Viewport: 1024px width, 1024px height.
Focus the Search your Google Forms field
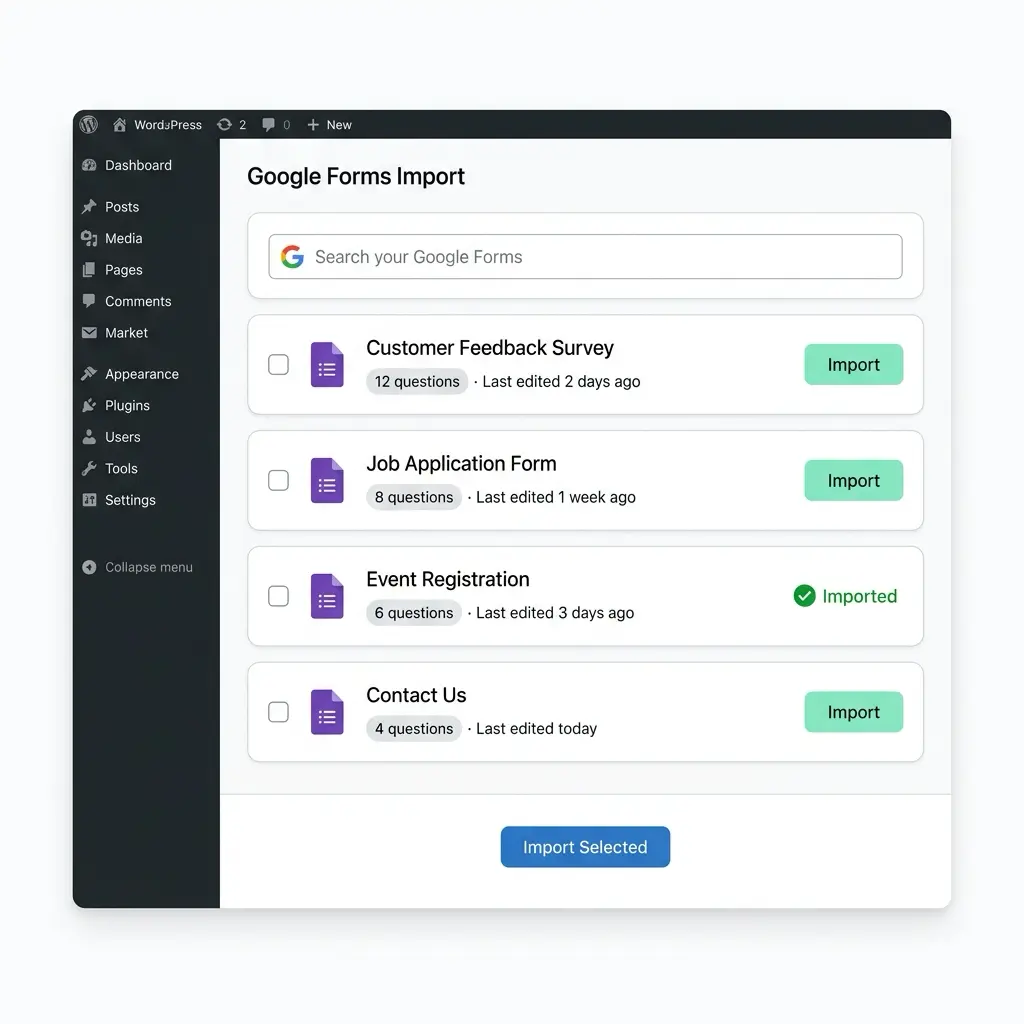tap(585, 257)
